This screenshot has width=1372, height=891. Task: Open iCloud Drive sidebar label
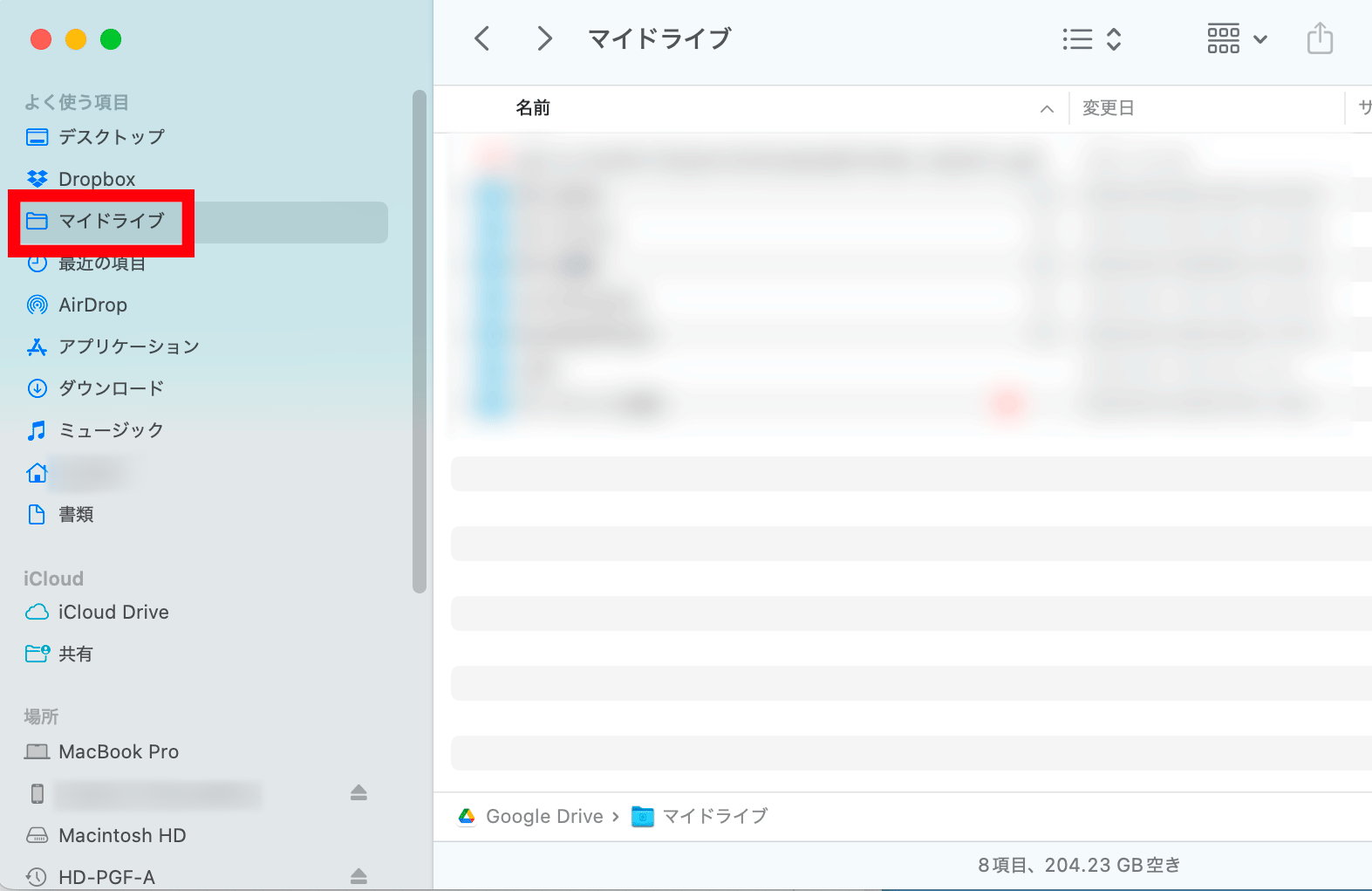click(113, 612)
